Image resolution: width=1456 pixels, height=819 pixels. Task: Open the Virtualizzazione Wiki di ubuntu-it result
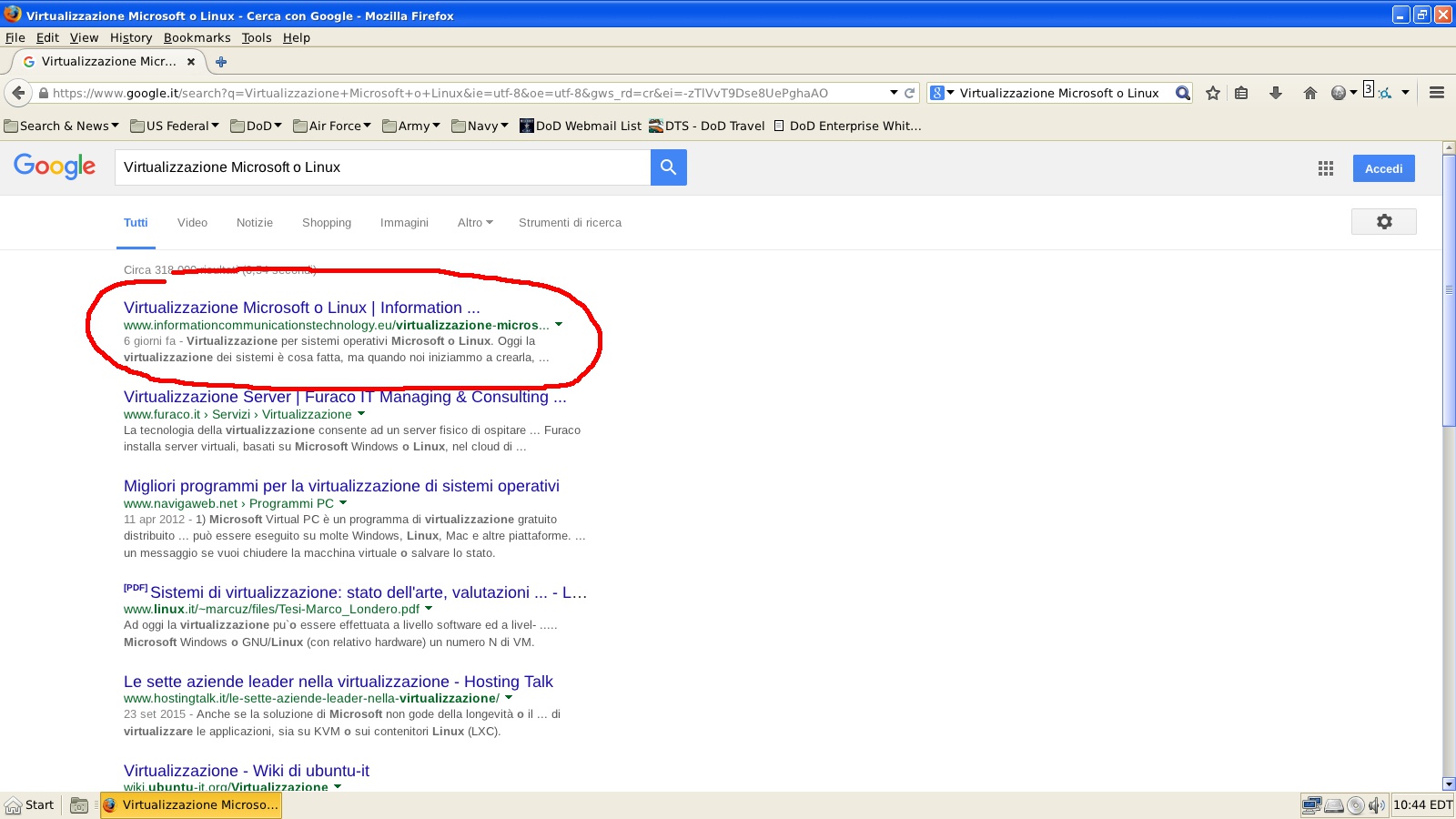[247, 771]
